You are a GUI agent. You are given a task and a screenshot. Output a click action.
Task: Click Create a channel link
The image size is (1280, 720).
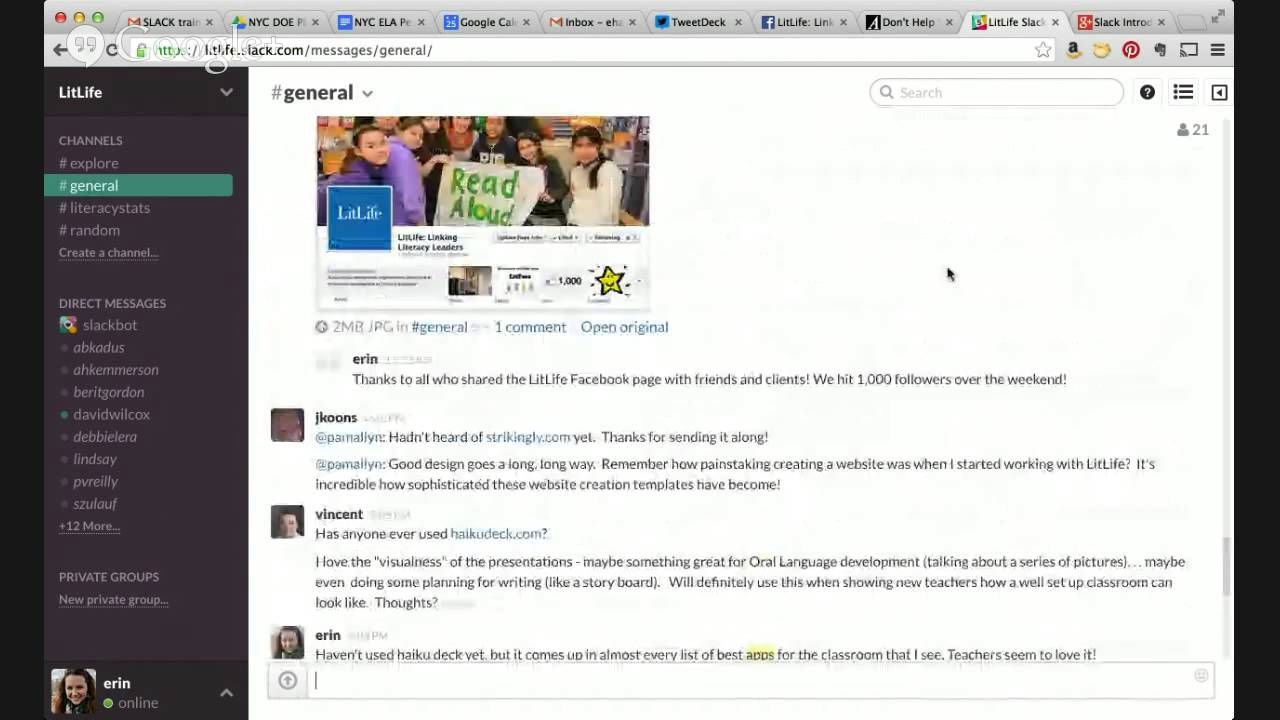click(x=108, y=252)
